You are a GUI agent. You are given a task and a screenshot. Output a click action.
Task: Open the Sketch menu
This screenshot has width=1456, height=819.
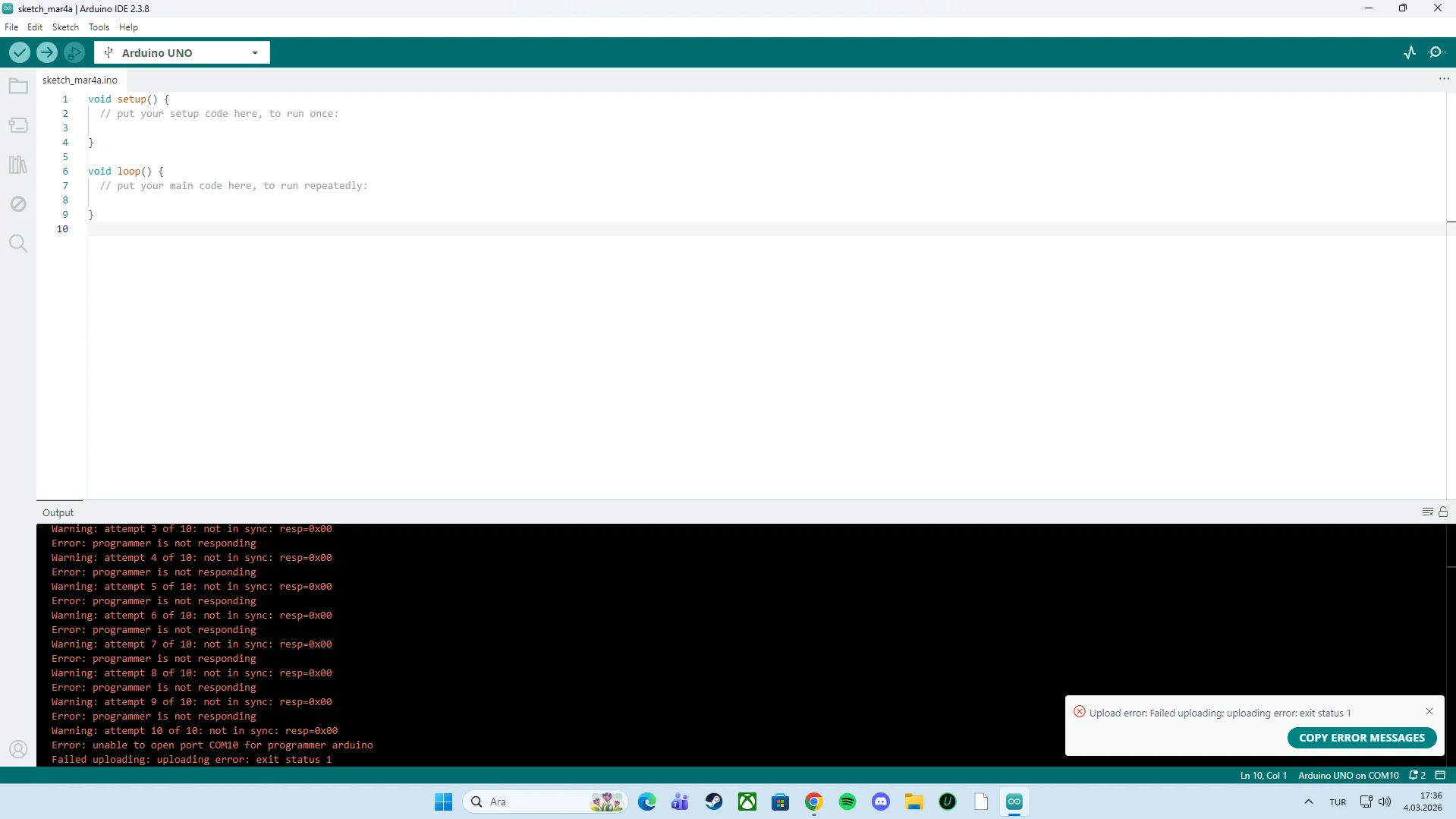click(x=65, y=27)
